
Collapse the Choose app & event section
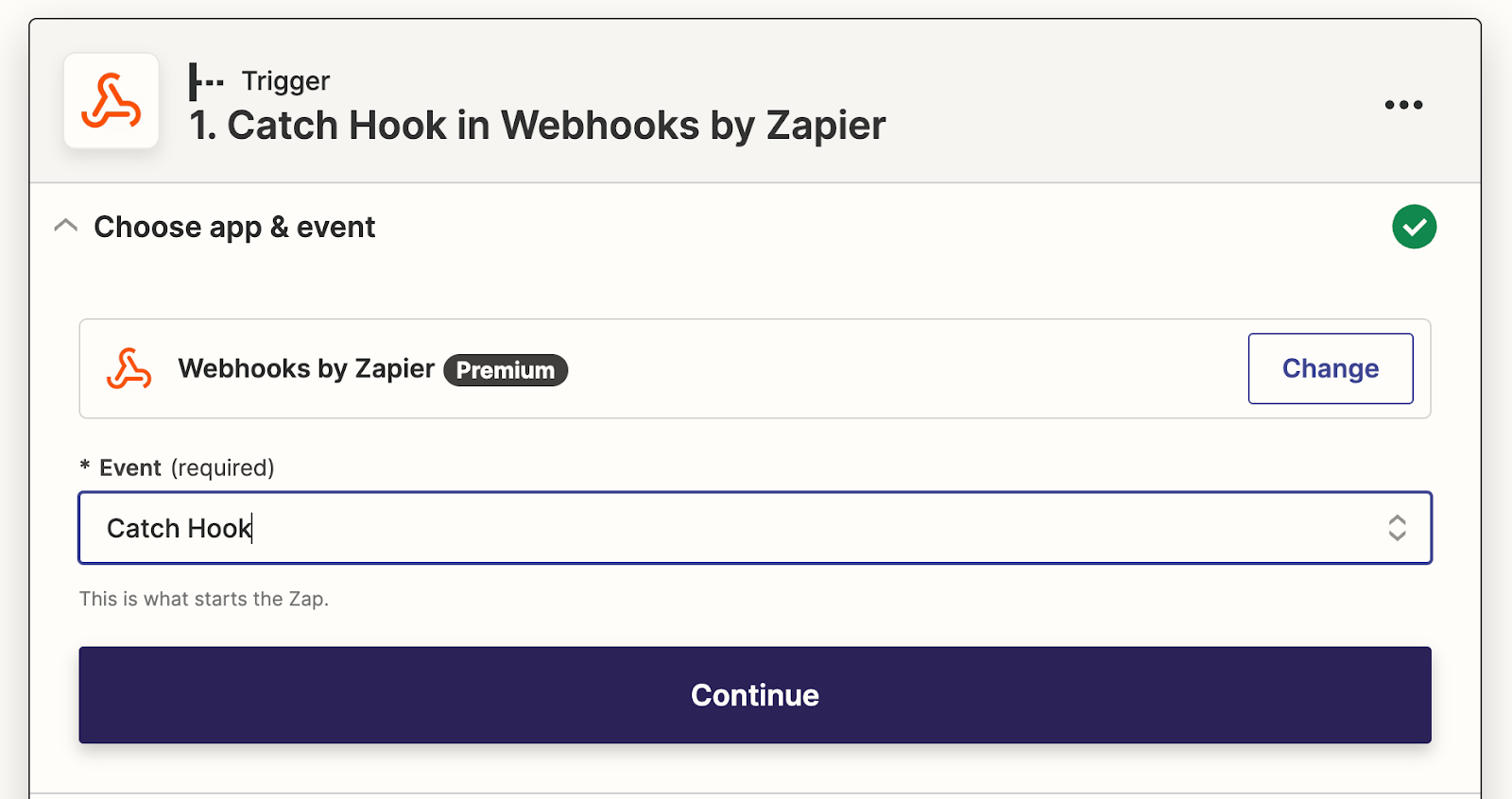click(65, 227)
